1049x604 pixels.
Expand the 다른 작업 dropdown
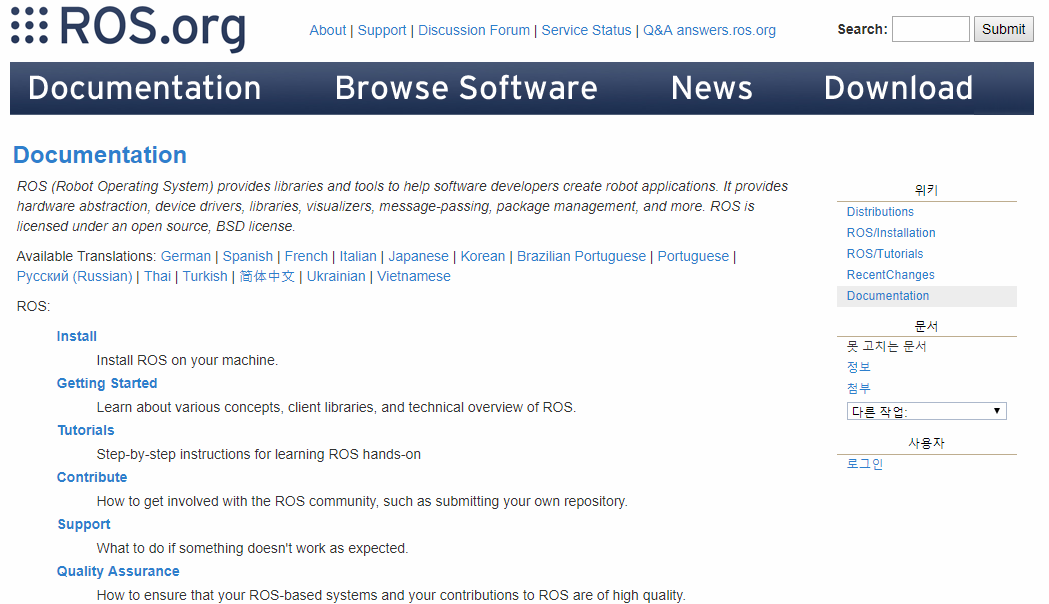point(926,411)
